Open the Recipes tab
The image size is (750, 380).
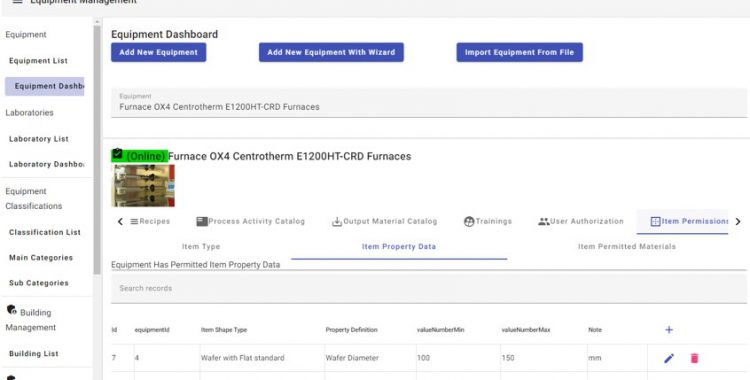pos(150,221)
